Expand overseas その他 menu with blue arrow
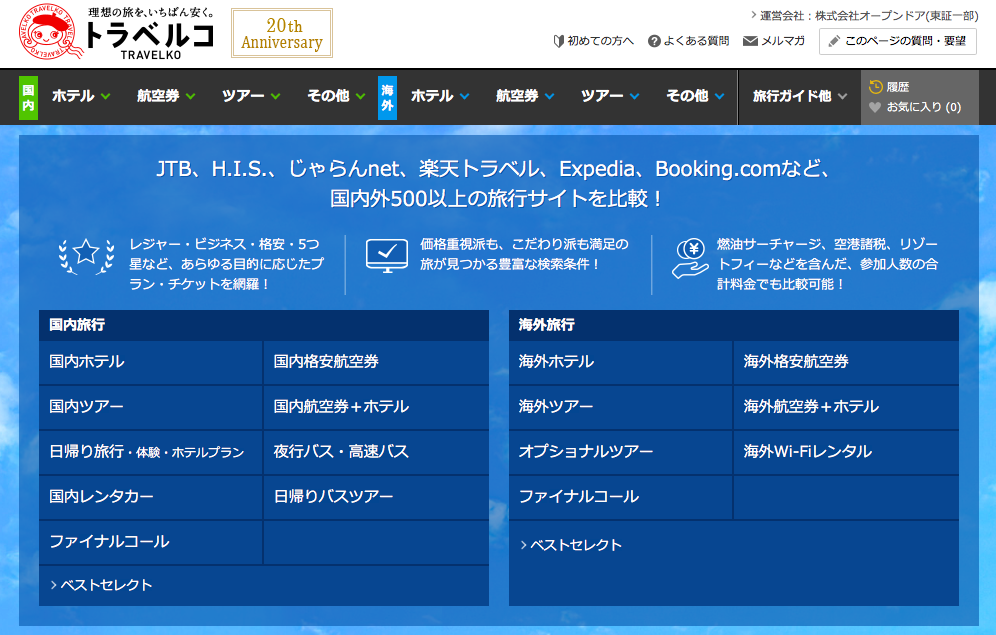The image size is (996, 635). point(696,96)
